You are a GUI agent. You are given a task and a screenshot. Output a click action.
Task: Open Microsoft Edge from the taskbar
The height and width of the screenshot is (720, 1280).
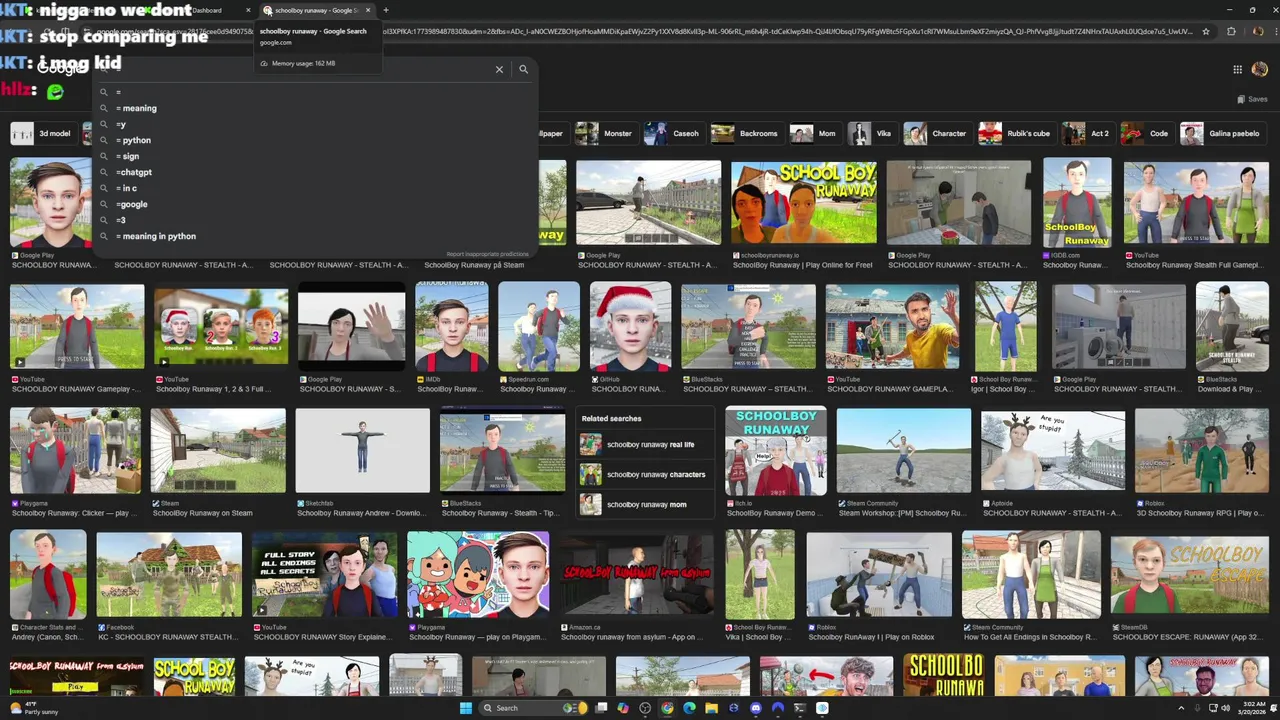tap(689, 708)
